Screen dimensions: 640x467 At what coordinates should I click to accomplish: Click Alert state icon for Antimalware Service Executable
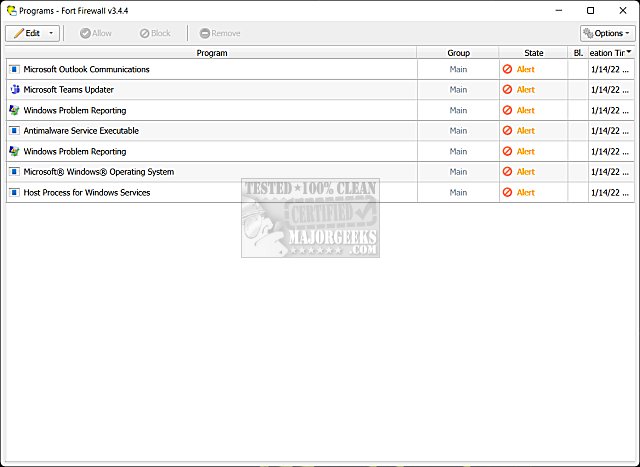pyautogui.click(x=507, y=131)
